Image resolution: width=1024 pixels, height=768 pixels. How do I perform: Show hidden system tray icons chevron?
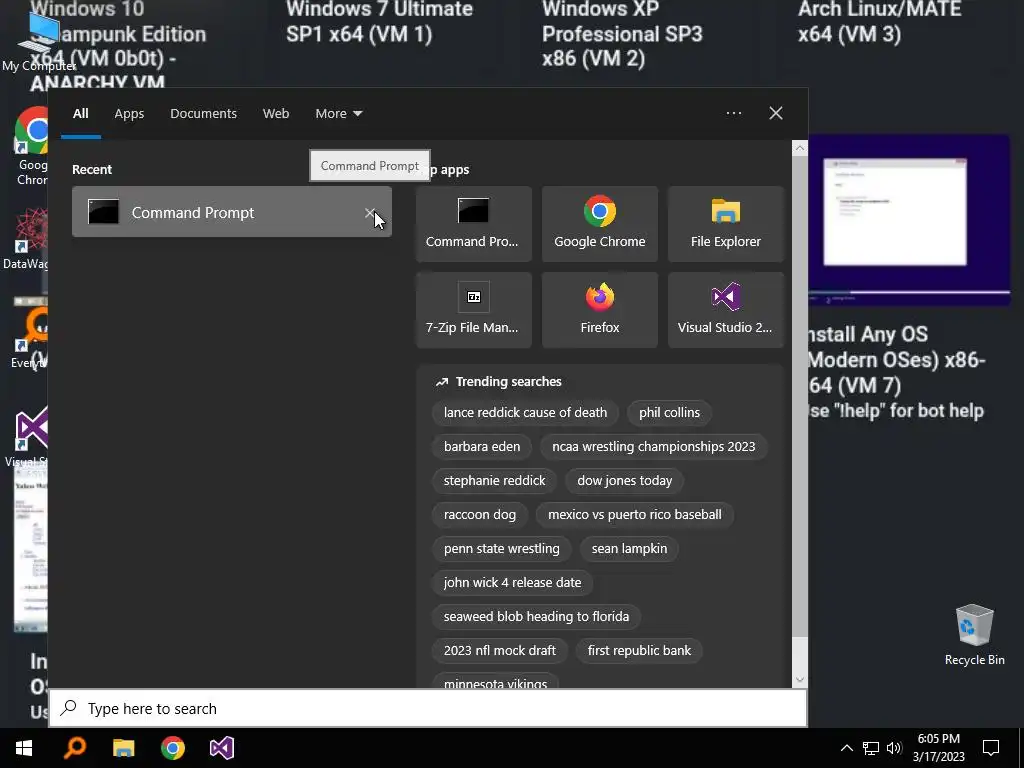(x=846, y=748)
